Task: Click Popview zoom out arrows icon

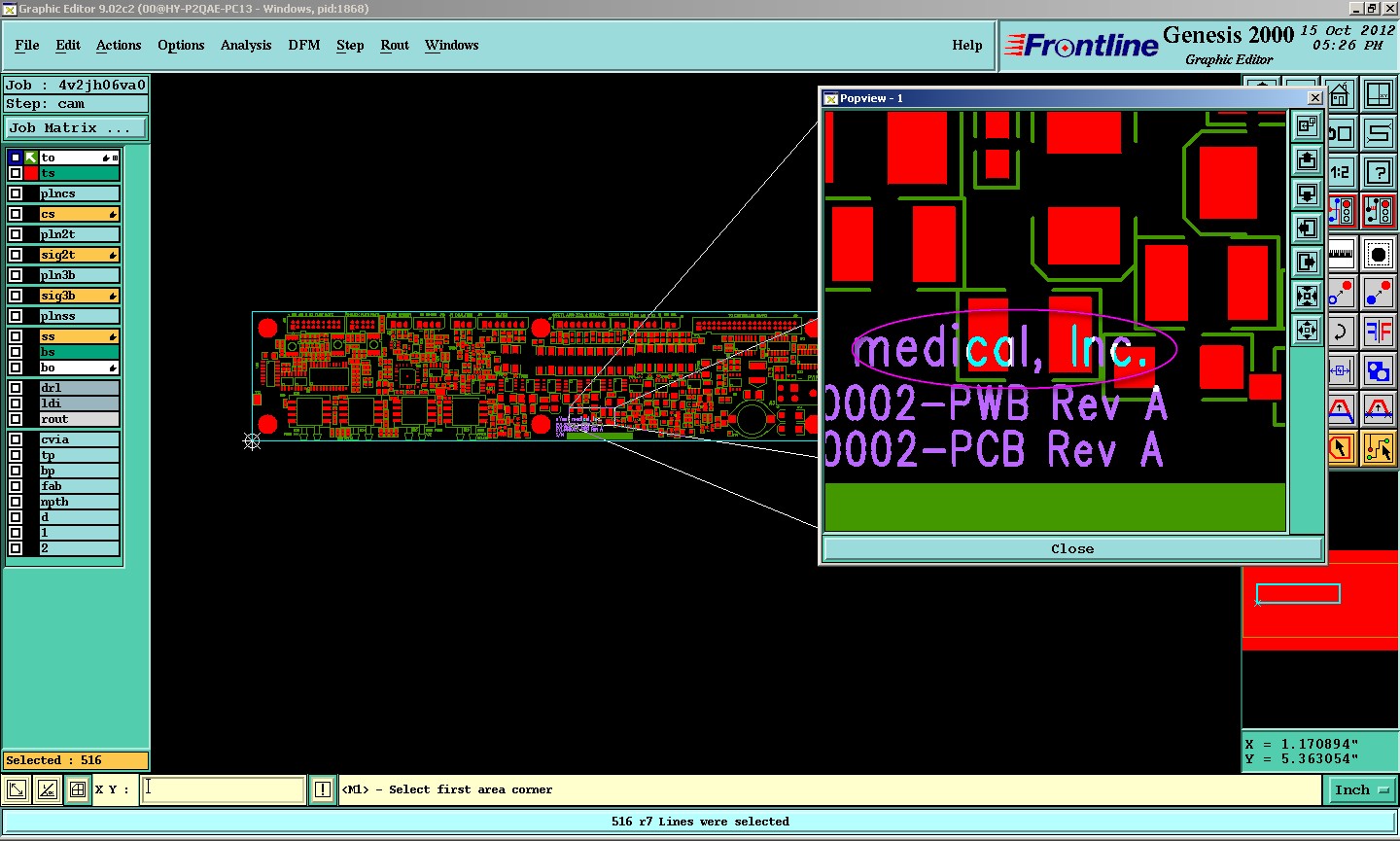Action: pos(1308,331)
